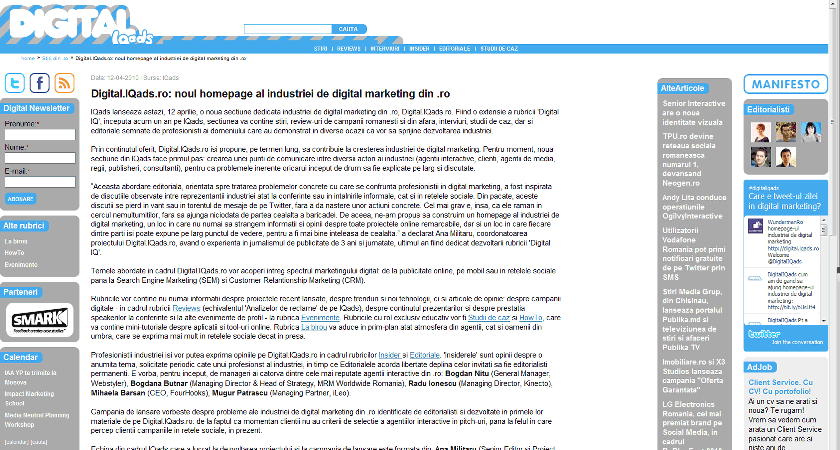The image size is (840, 450).
Task: Click the MANIFESTO banner button
Action: click(x=785, y=84)
